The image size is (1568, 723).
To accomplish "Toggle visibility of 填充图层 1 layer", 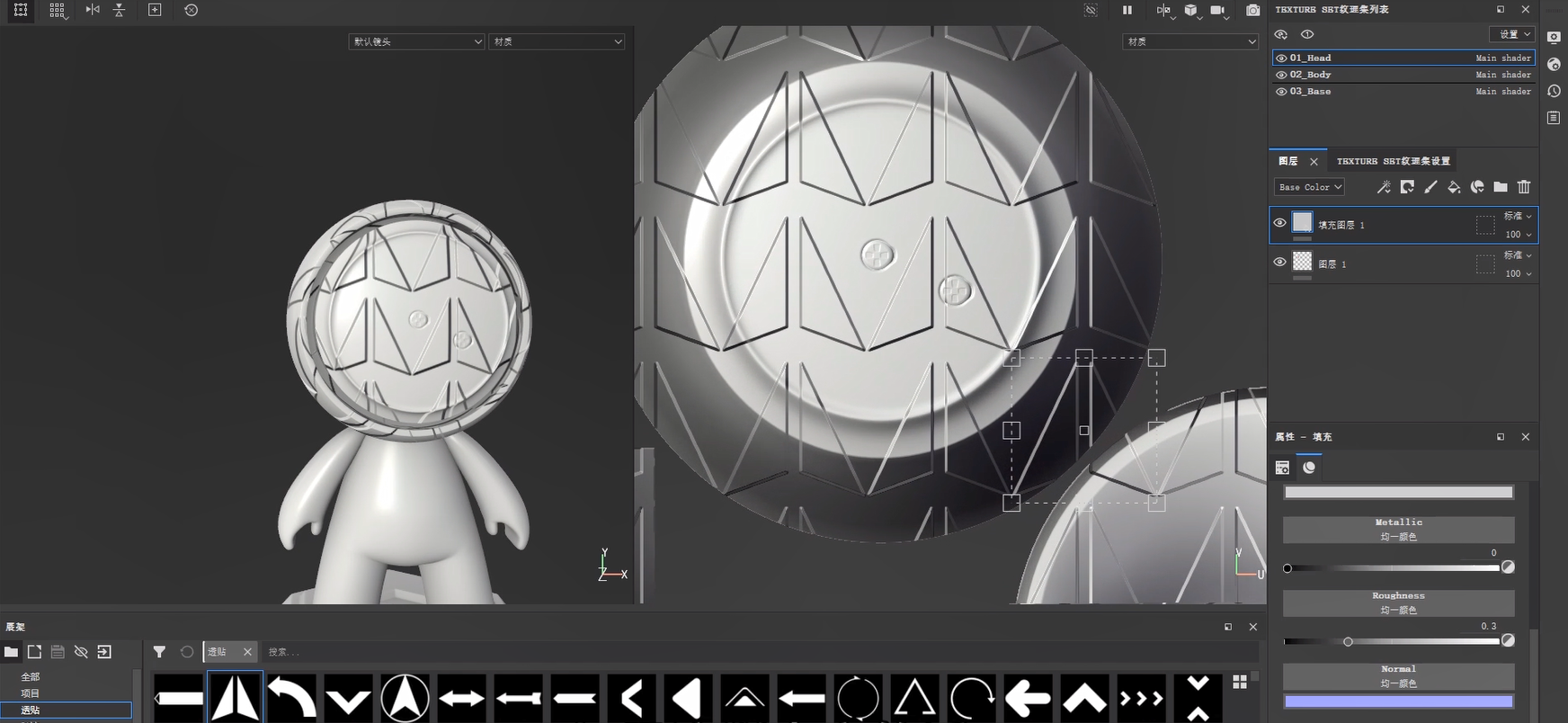I will click(x=1279, y=223).
